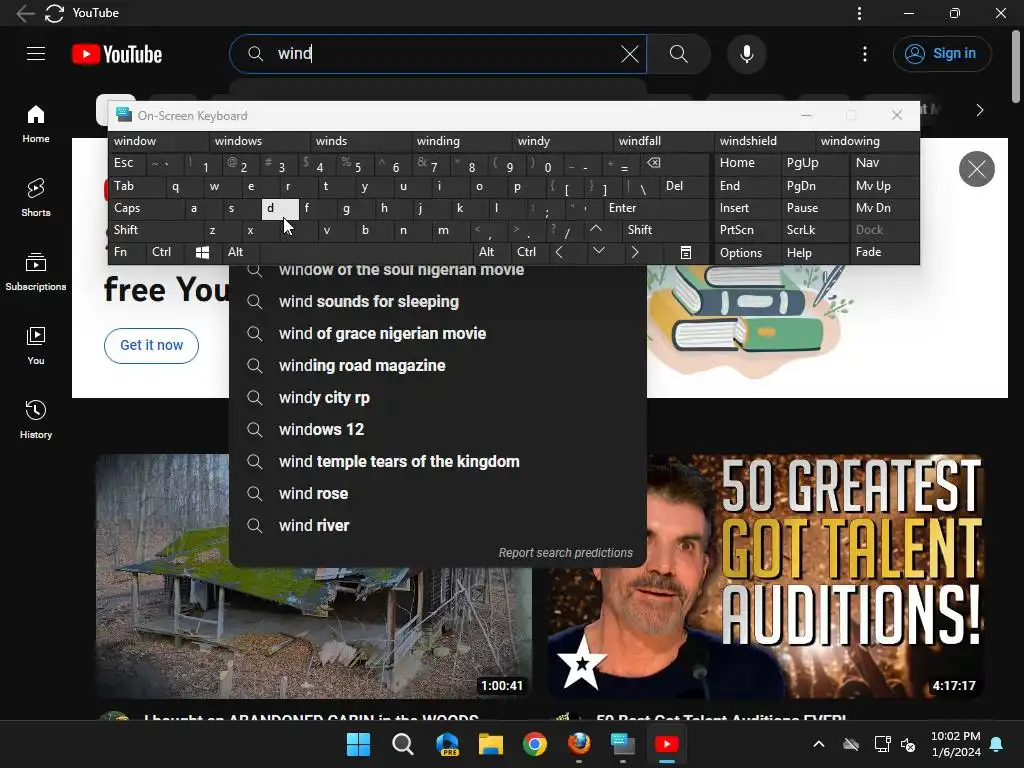This screenshot has width=1024, height=768.
Task: Toggle the left Shift key
Action: coord(155,230)
